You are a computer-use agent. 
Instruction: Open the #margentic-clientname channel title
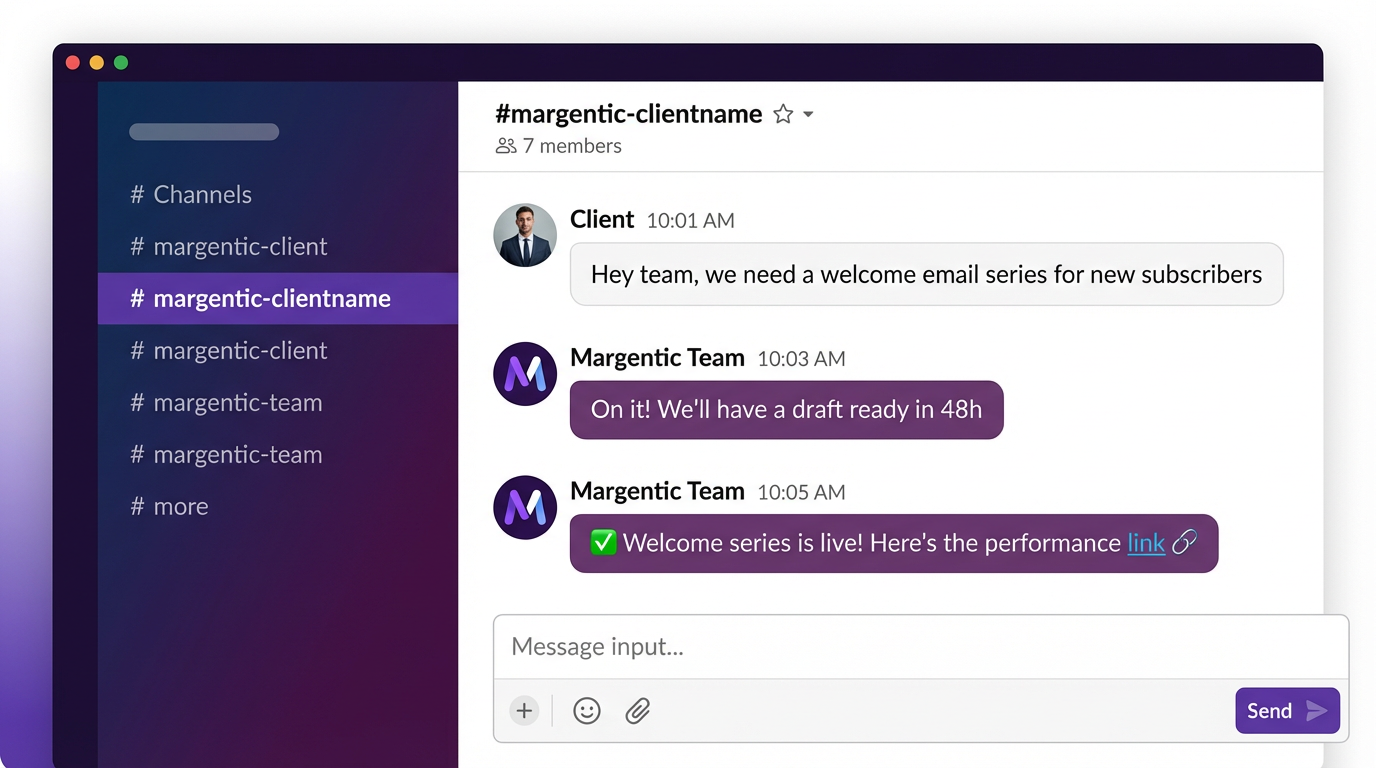point(628,113)
